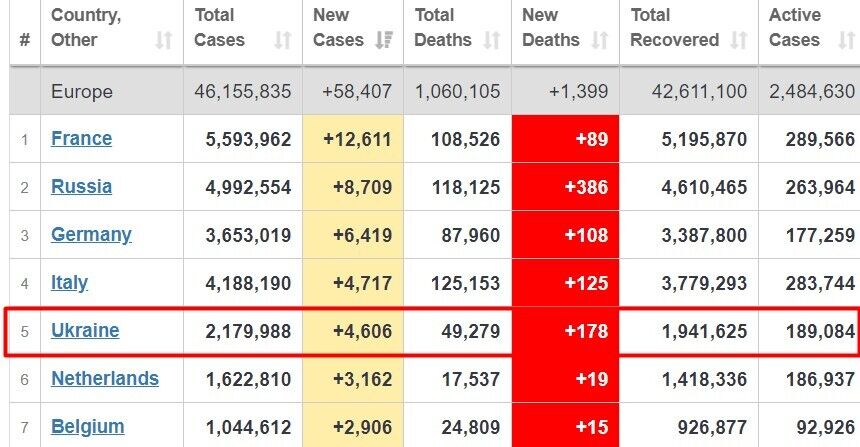Image resolution: width=860 pixels, height=447 pixels.
Task: Open the France country link
Action: 81,139
